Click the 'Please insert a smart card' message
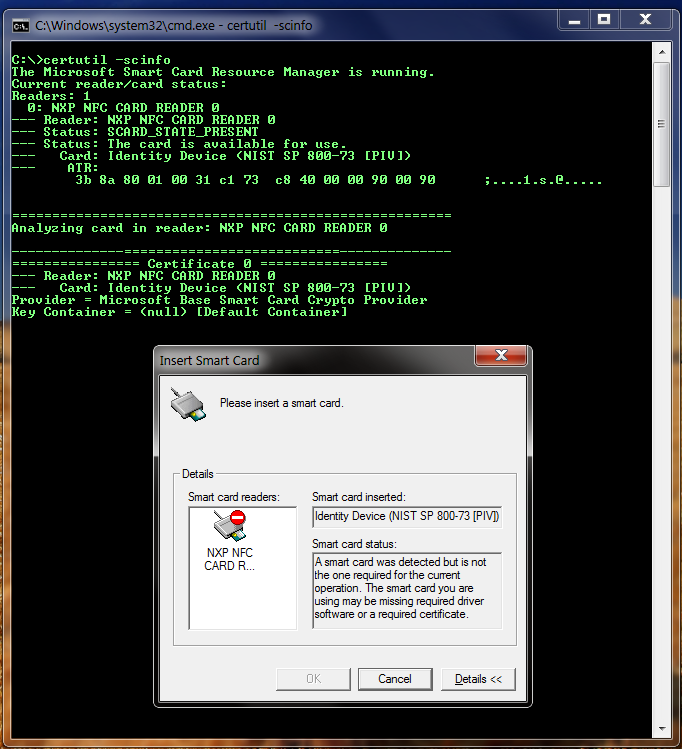This screenshot has width=682, height=749. (x=281, y=403)
